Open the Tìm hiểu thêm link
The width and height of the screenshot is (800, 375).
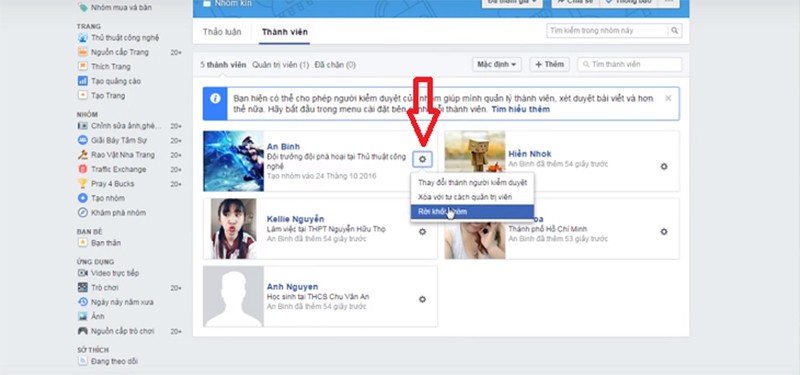(520, 109)
